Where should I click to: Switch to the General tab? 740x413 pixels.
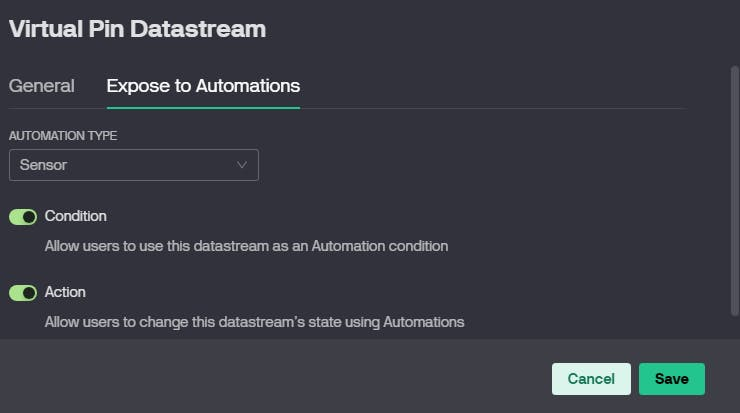click(x=41, y=86)
